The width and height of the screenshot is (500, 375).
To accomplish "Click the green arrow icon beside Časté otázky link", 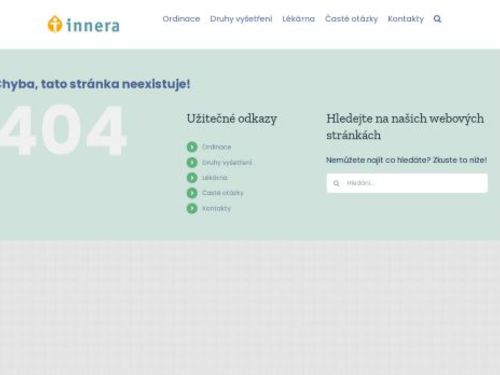I will (192, 193).
